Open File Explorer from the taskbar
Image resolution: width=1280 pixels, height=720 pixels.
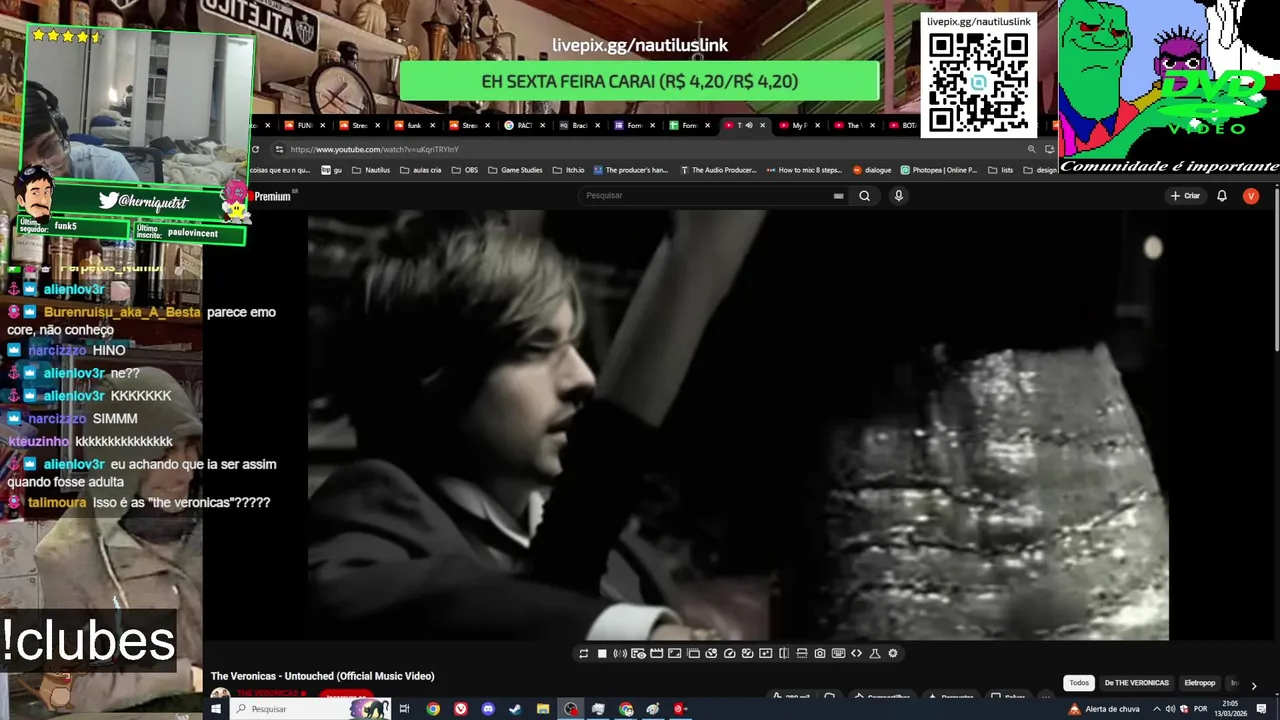(543, 709)
